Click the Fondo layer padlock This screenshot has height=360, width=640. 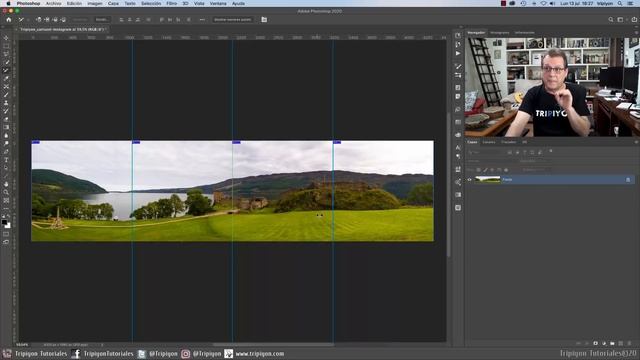point(628,180)
